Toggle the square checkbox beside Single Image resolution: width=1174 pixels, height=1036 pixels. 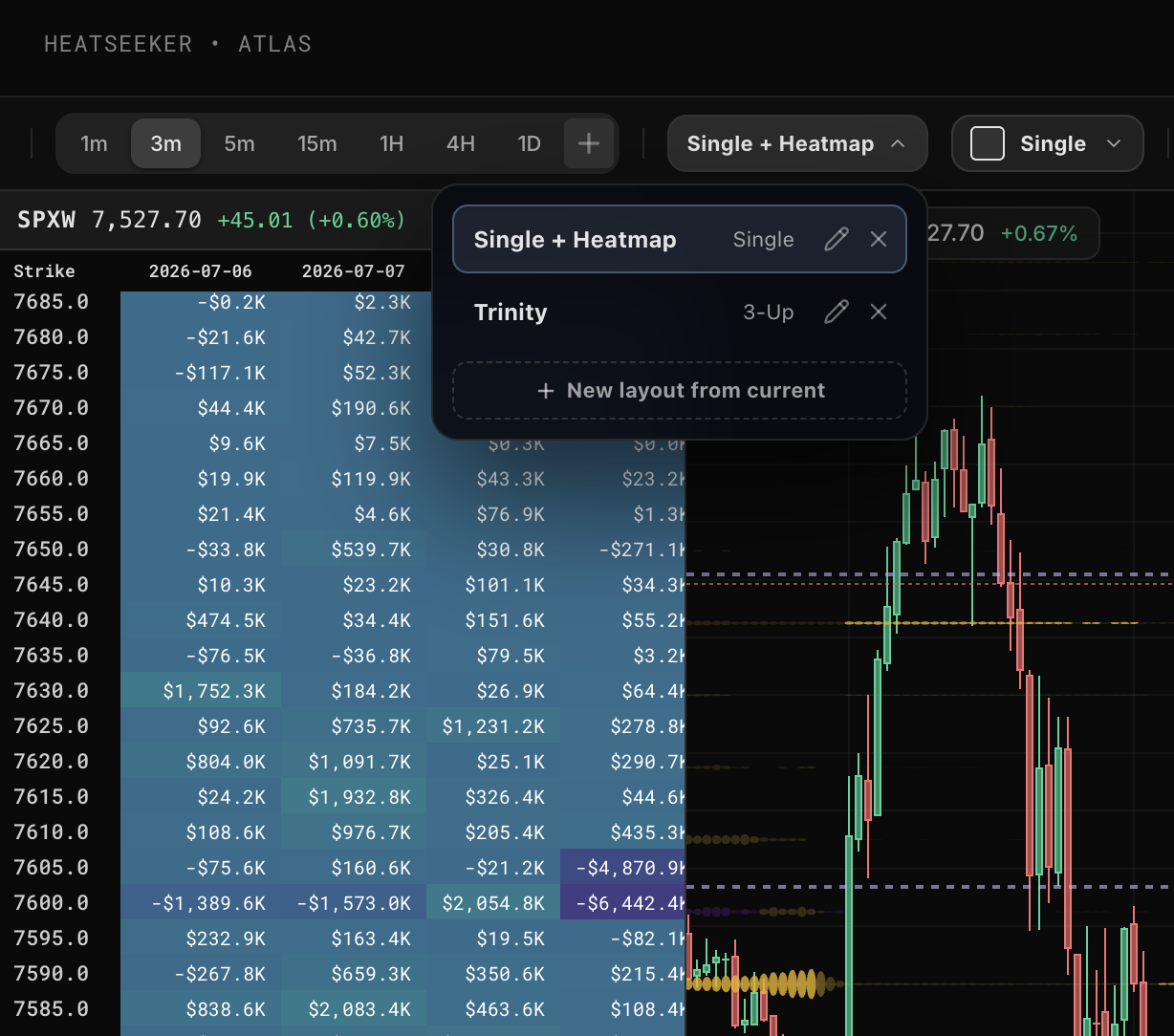[x=988, y=143]
